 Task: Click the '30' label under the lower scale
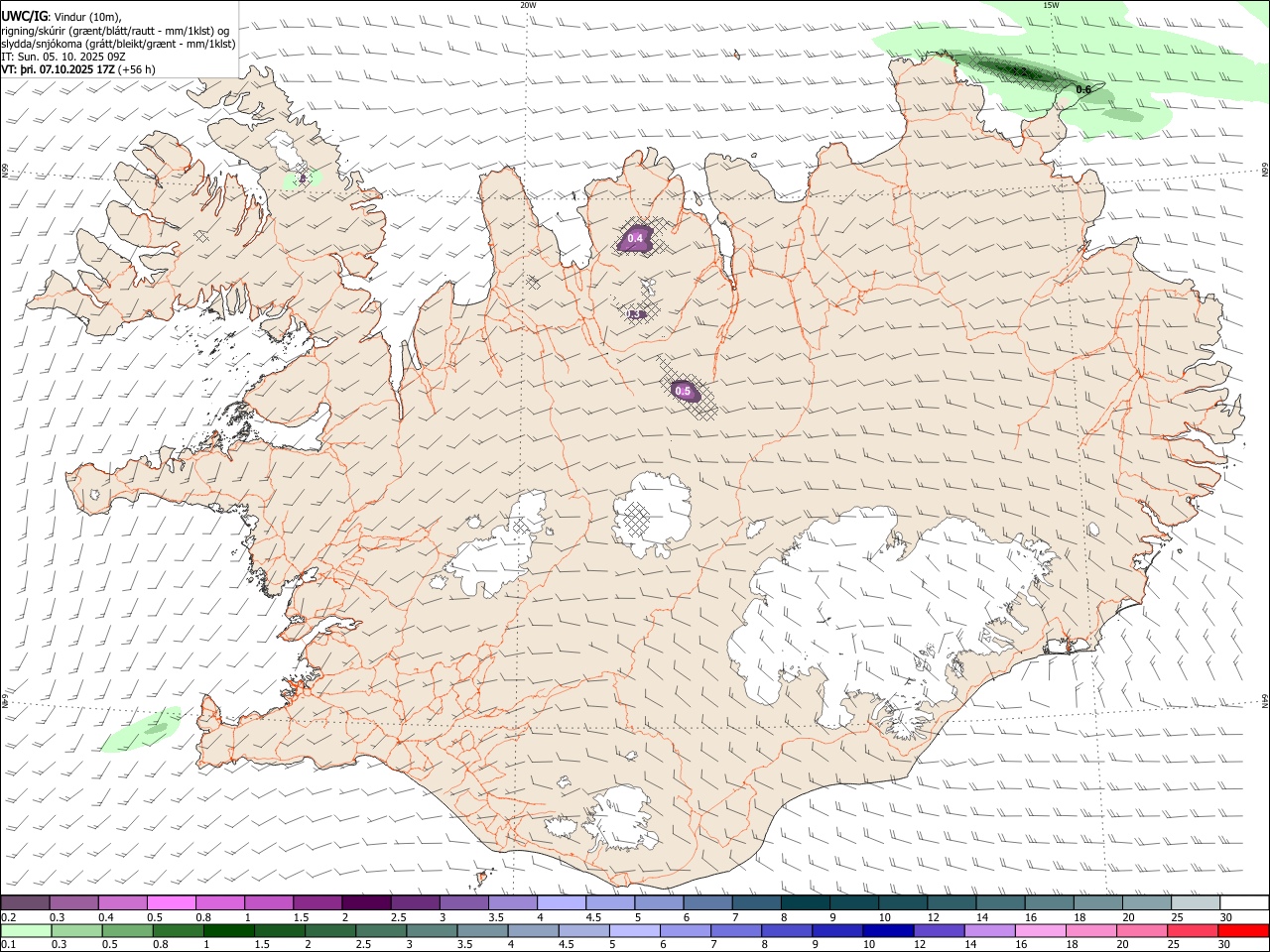pyautogui.click(x=1226, y=945)
